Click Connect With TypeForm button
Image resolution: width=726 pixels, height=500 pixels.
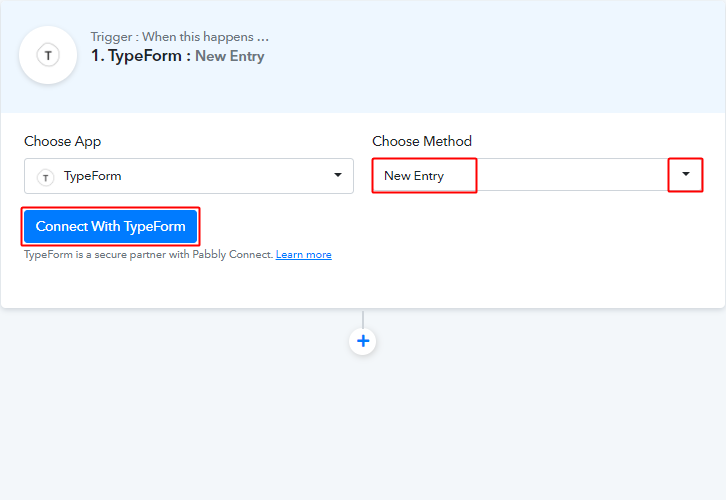(x=111, y=226)
